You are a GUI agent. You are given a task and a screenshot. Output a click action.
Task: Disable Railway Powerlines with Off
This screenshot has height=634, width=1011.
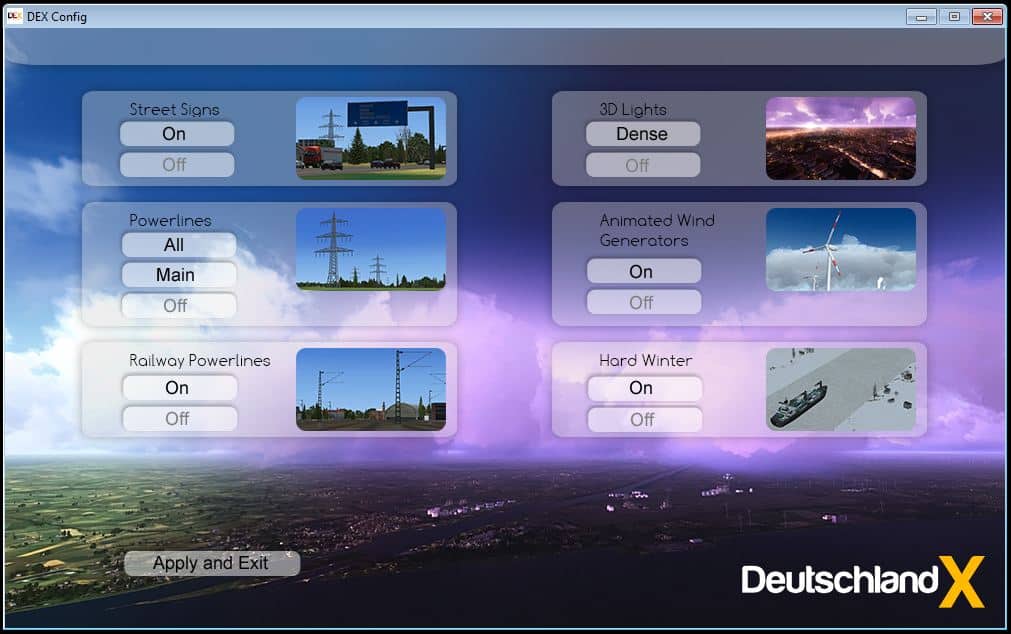pyautogui.click(x=178, y=419)
